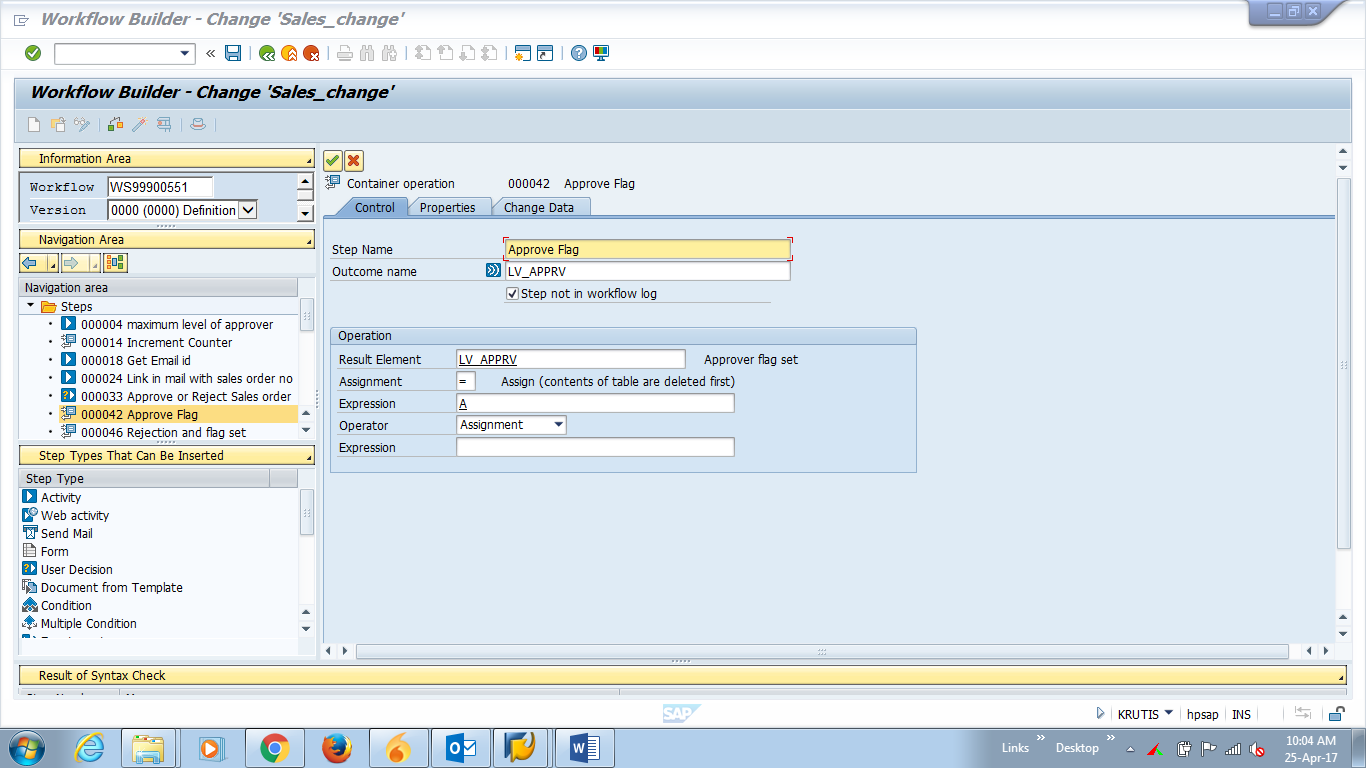Screen dimensions: 1366x768
Task: Click the Create new step icon
Action: pos(32,124)
